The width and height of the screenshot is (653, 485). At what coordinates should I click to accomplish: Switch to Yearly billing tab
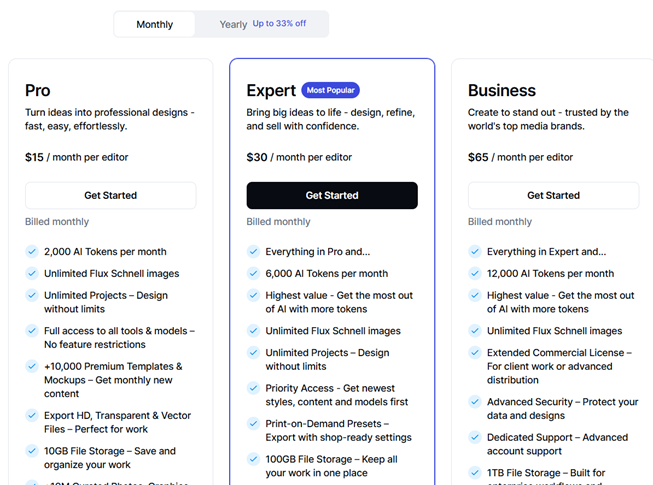click(x=233, y=24)
